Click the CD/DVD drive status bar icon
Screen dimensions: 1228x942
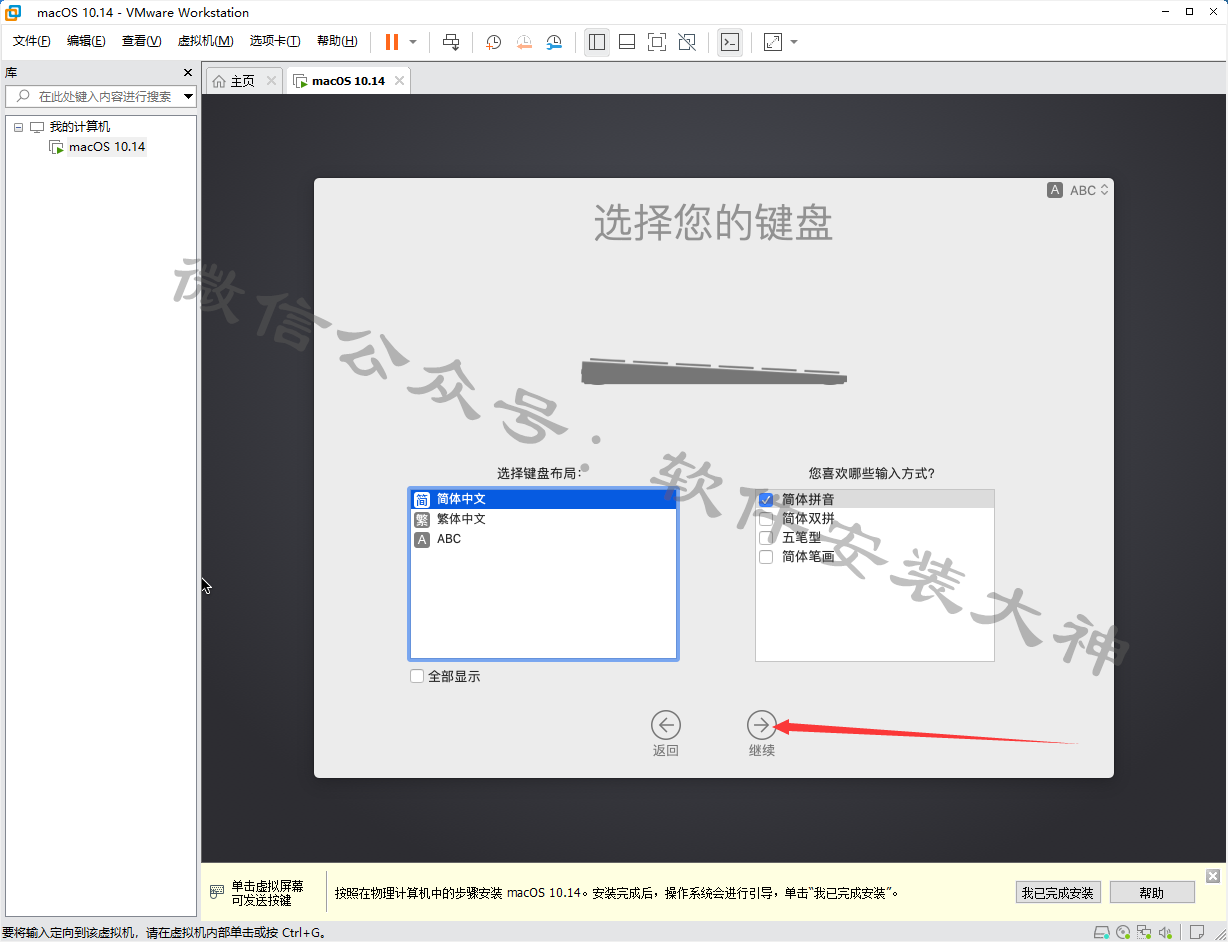(x=1123, y=932)
